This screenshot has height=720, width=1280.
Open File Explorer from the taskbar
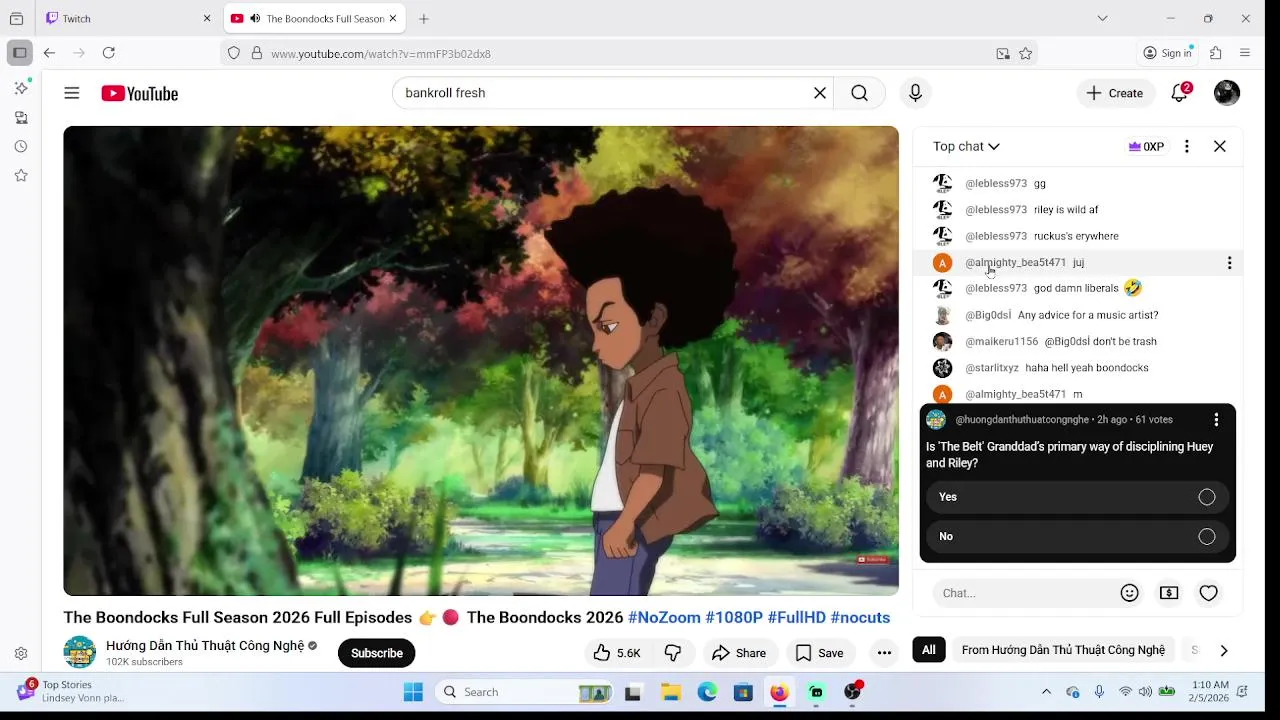click(x=671, y=692)
